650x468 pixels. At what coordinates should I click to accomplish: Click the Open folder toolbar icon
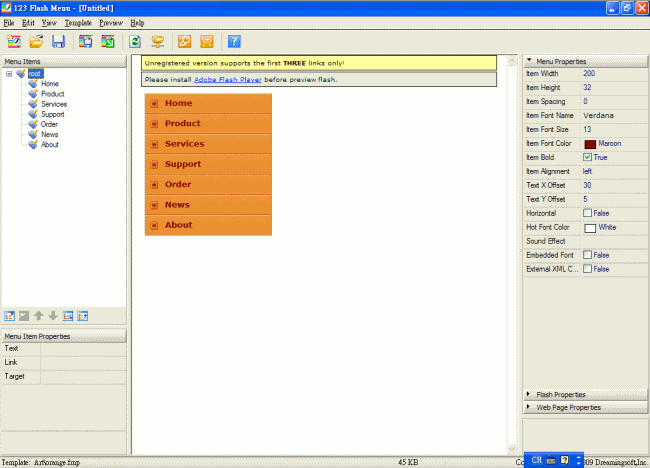pyautogui.click(x=36, y=41)
